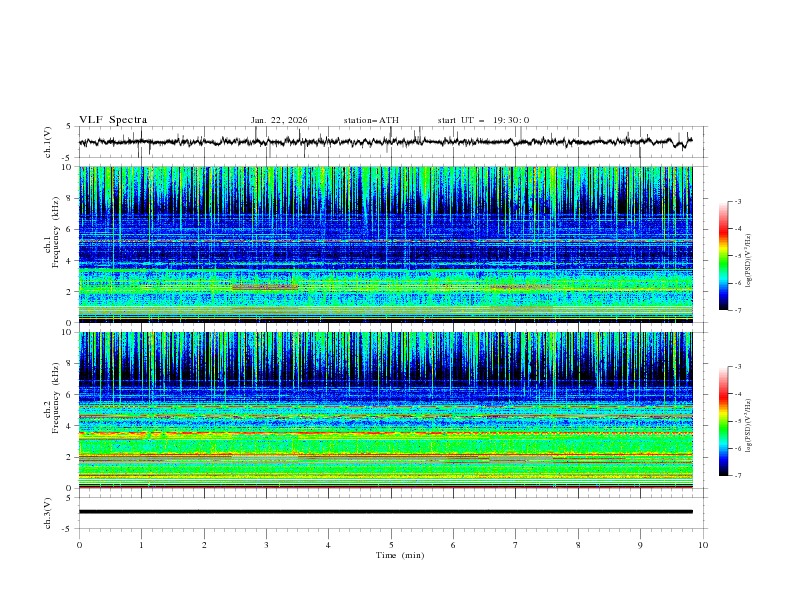Screen dimensions: 792x612
Task: Click time axis tick label "5"
Action: coord(391,545)
